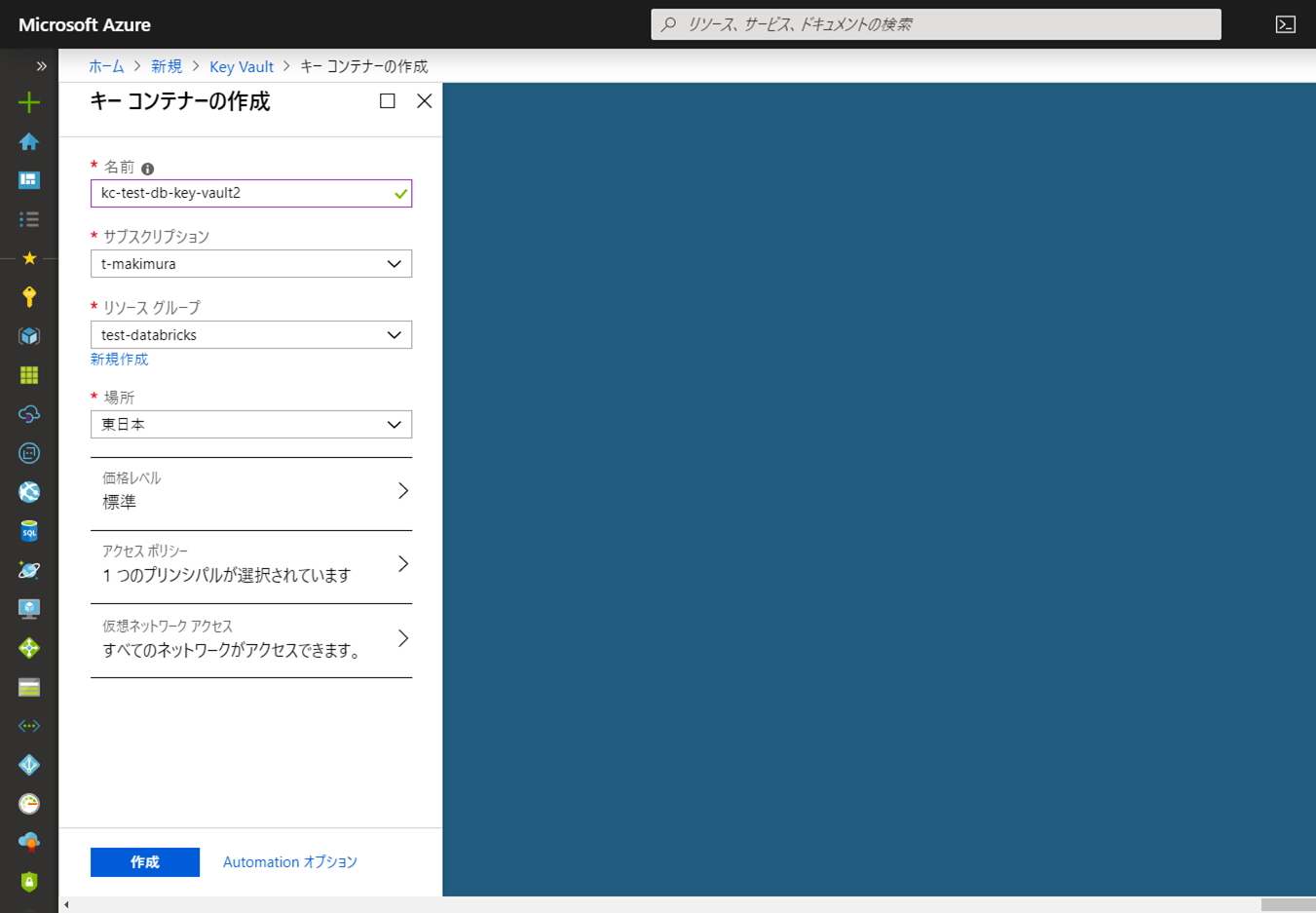Expand the アクセス ポリシー setting row
The height and width of the screenshot is (913, 1316).
251,565
